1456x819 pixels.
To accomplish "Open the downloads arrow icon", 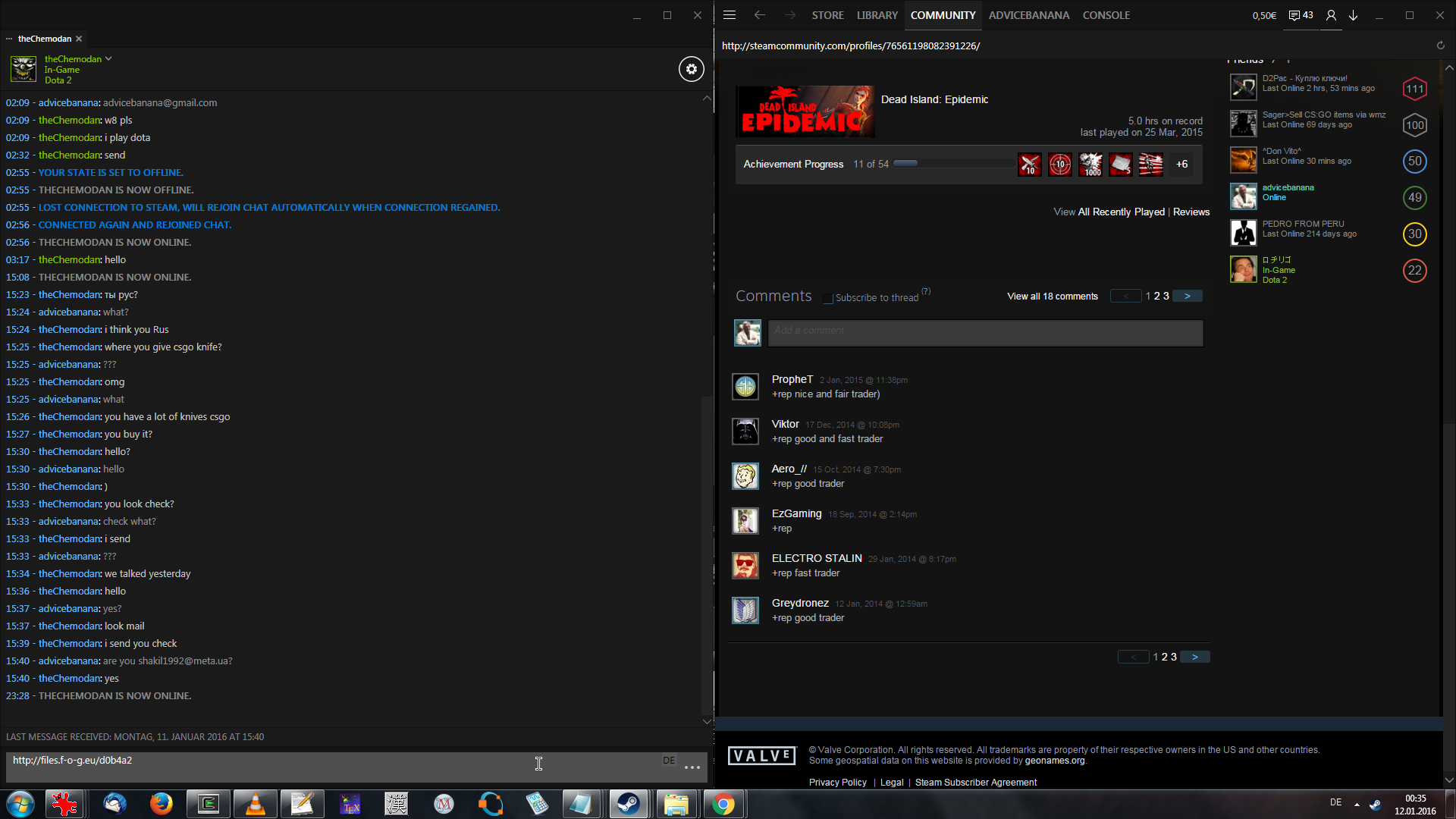I will [x=1354, y=15].
